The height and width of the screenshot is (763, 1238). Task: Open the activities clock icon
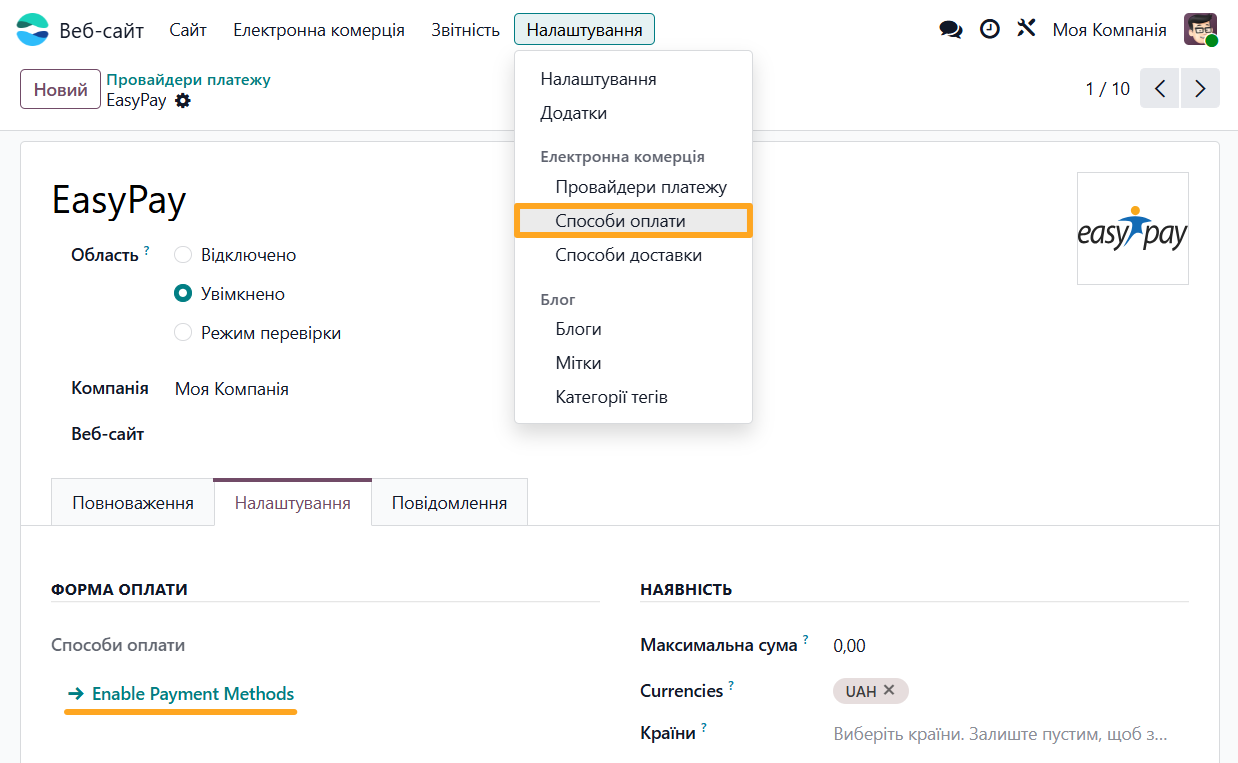[989, 29]
